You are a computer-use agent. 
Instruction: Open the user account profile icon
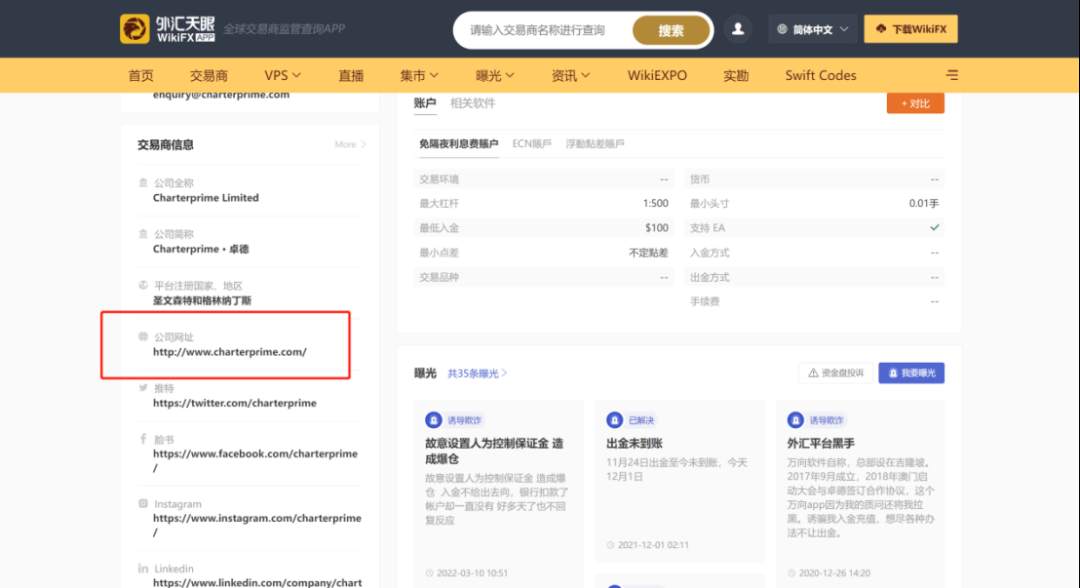738,29
